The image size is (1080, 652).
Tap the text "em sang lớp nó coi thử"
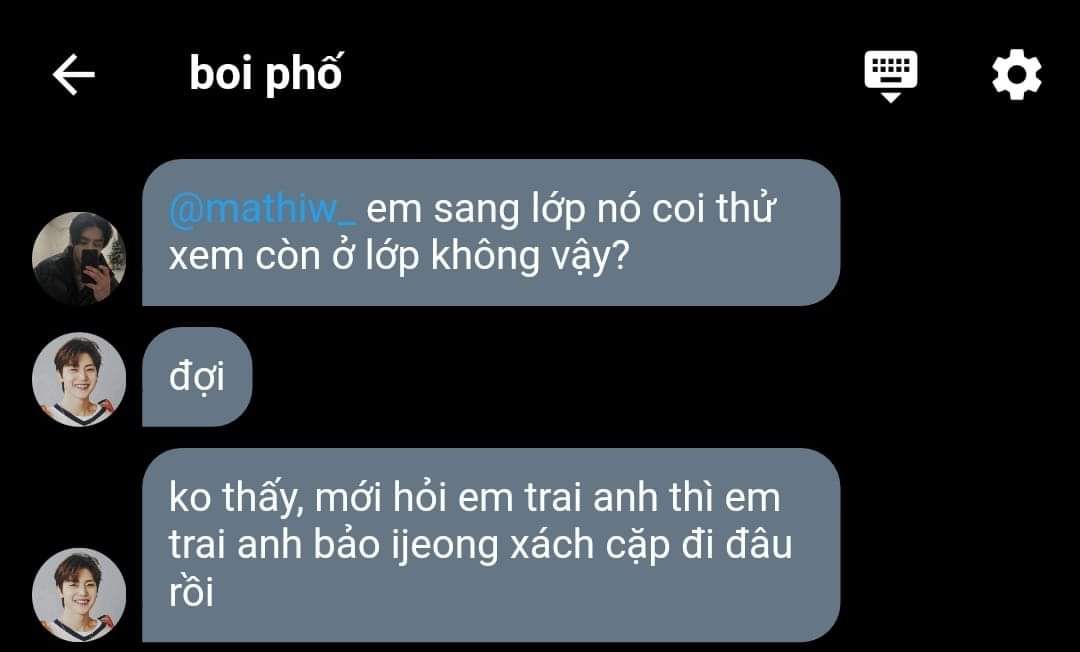[x=571, y=209]
